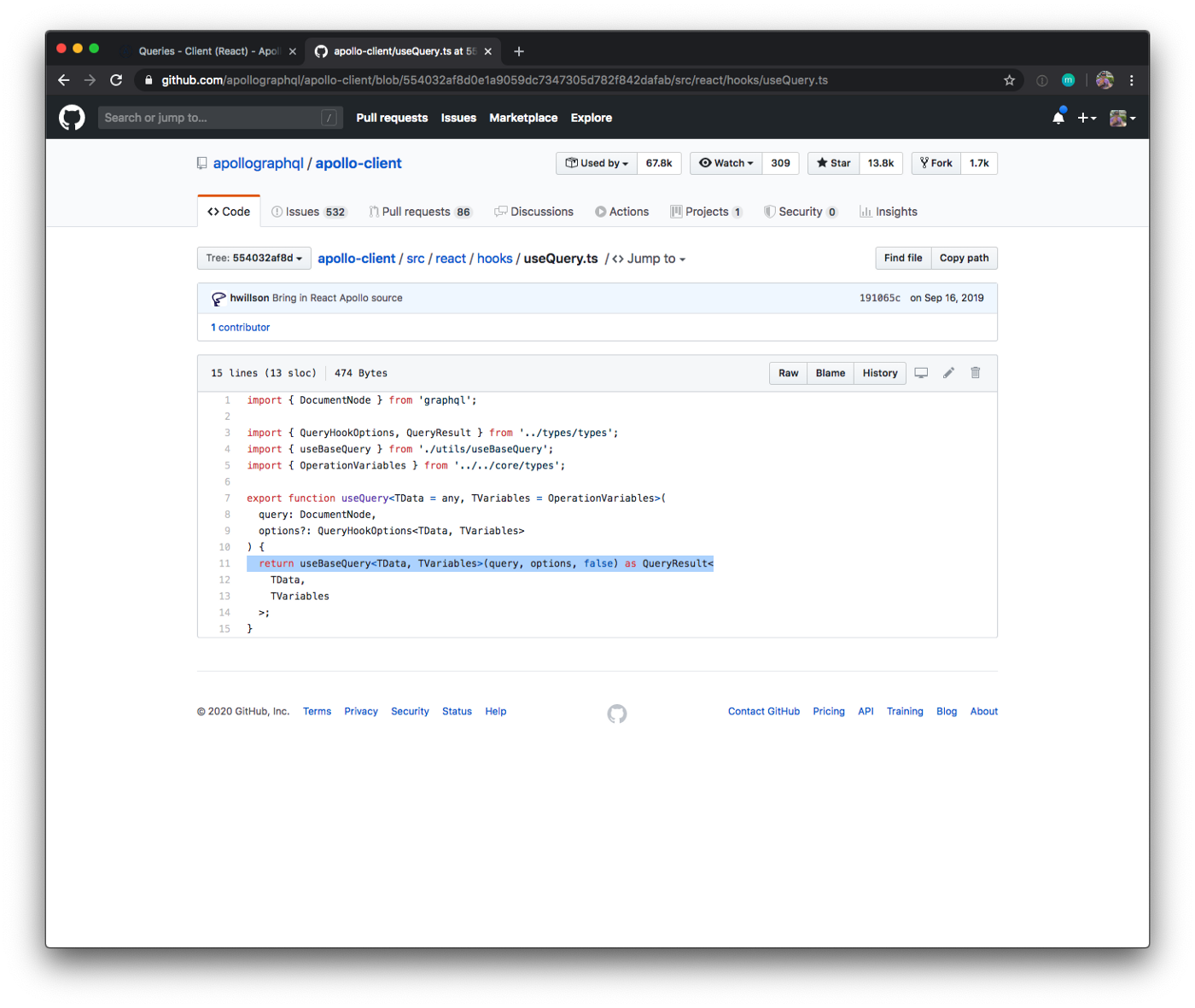The width and height of the screenshot is (1195, 1008).
Task: Click the desktop open icon next to History
Action: coord(921,373)
